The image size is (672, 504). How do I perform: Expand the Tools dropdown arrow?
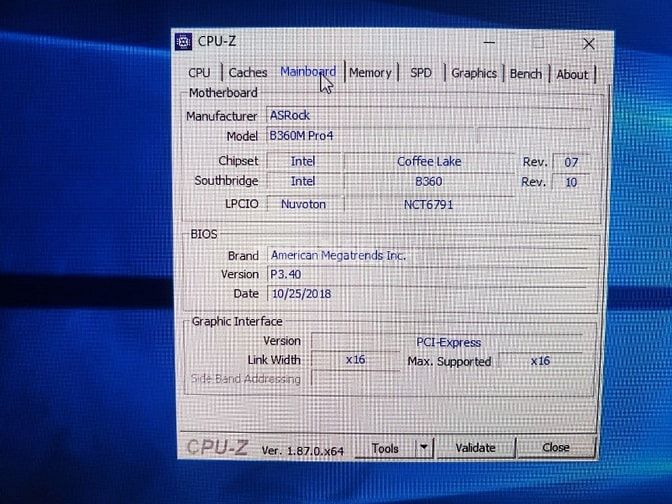click(424, 447)
